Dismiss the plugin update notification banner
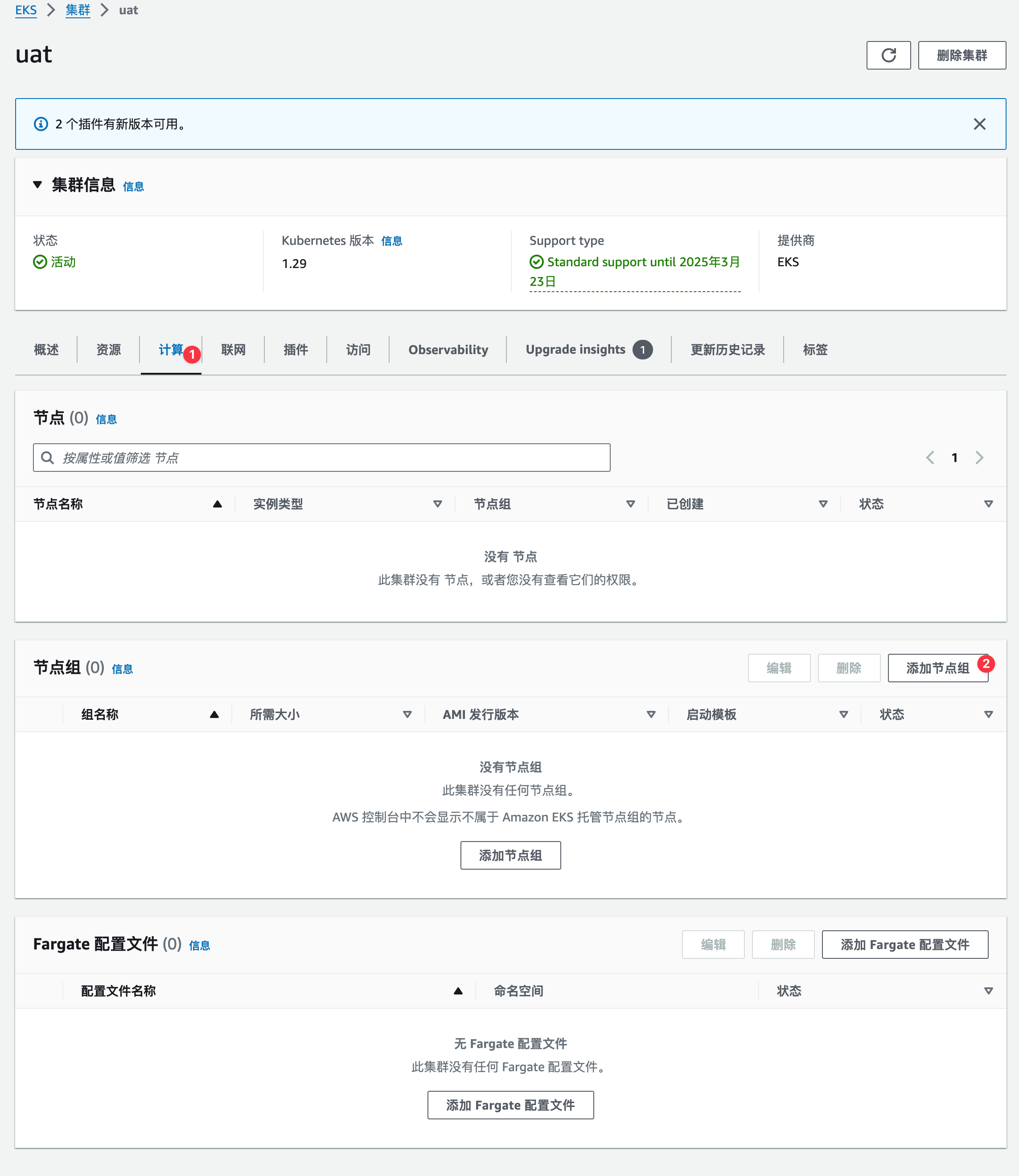 [979, 124]
